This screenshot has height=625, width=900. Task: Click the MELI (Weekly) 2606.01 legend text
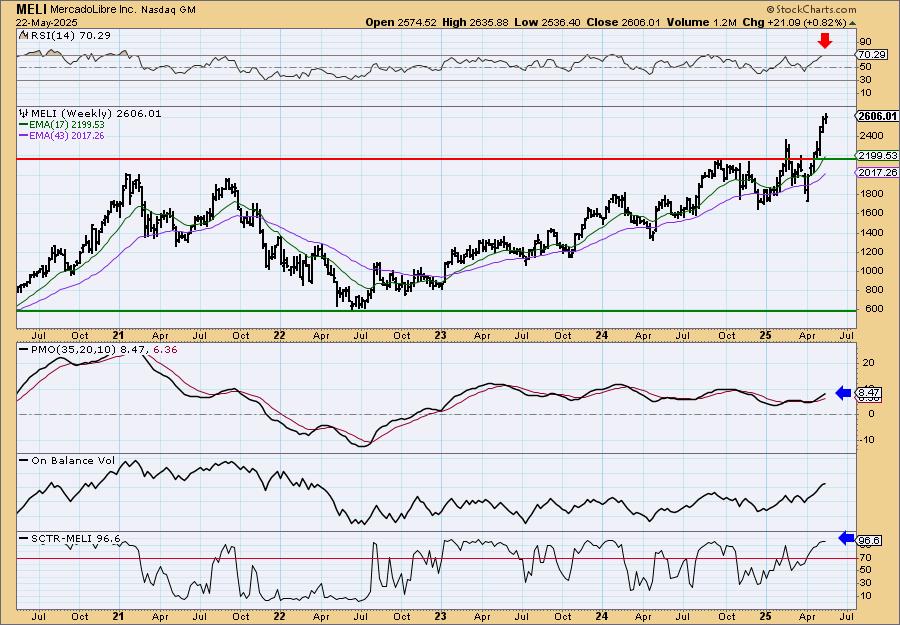pos(95,113)
